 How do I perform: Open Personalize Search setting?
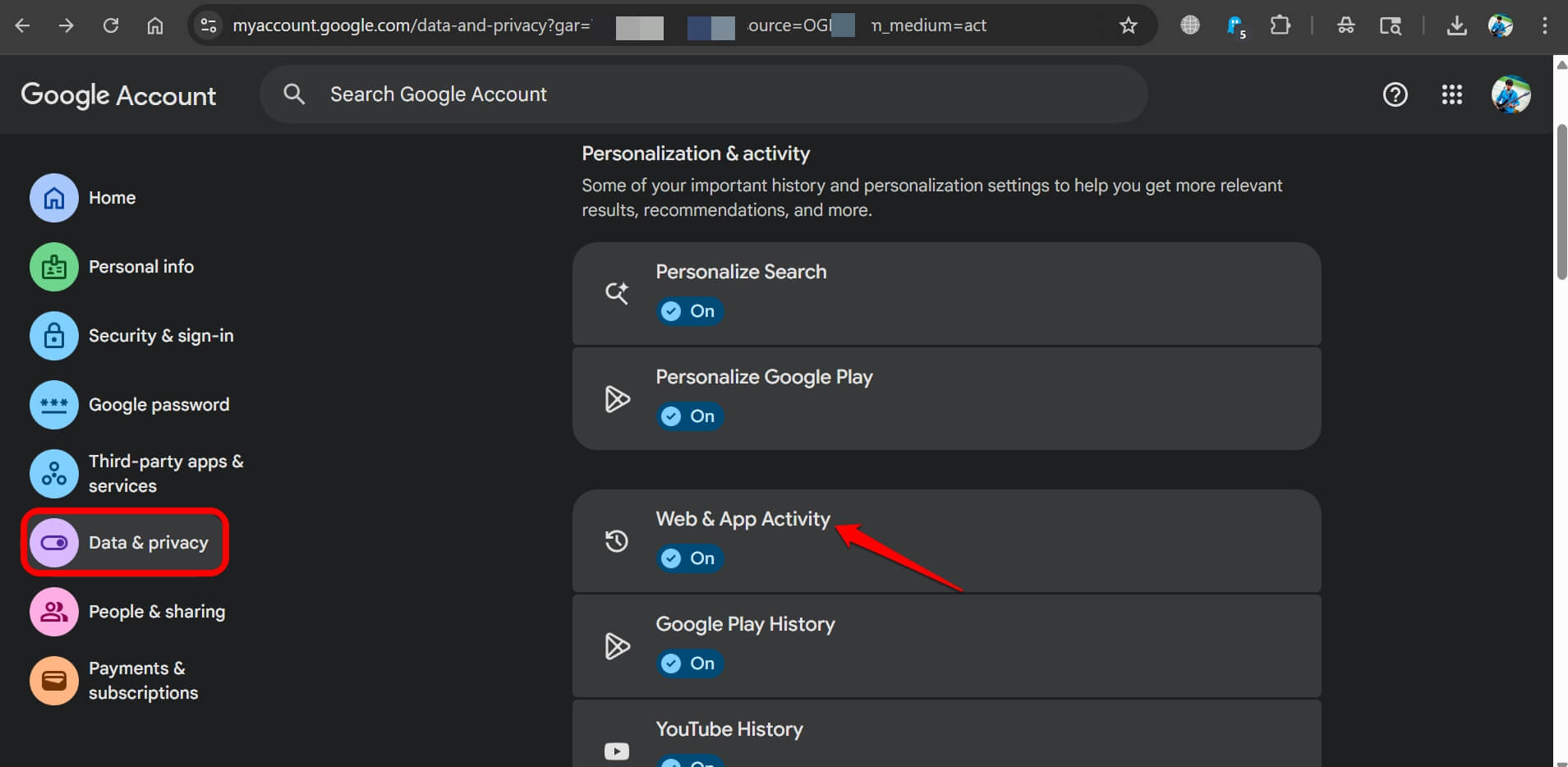[946, 293]
